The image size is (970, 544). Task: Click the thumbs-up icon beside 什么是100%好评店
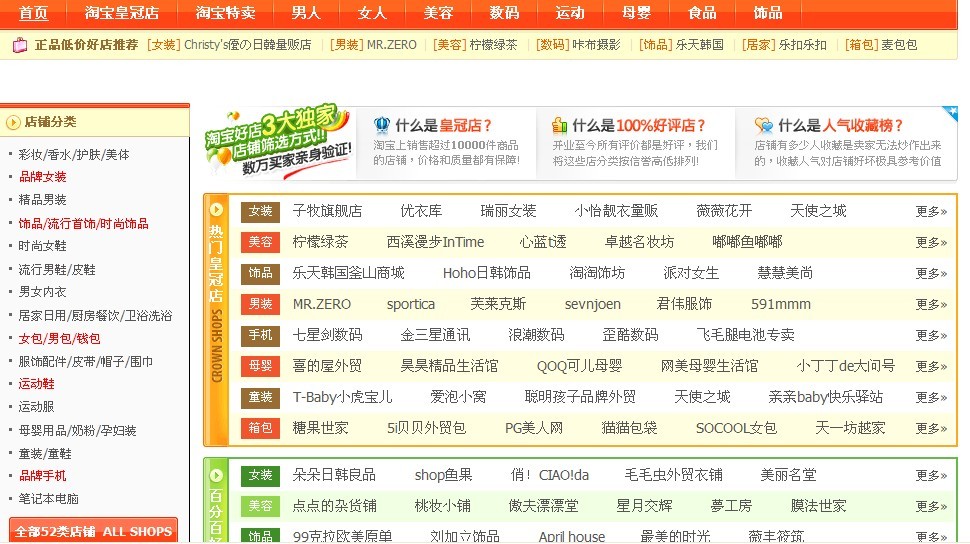pyautogui.click(x=559, y=125)
